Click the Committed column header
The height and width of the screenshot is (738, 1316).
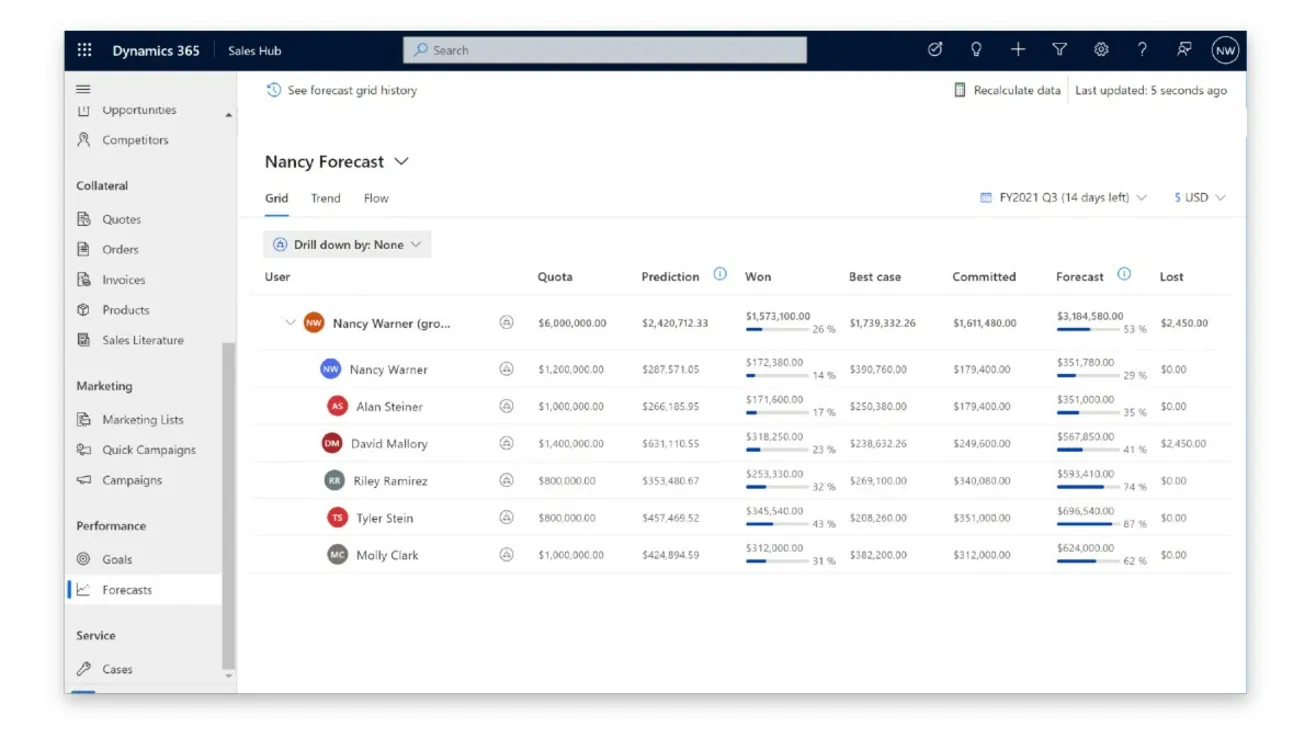(x=984, y=277)
